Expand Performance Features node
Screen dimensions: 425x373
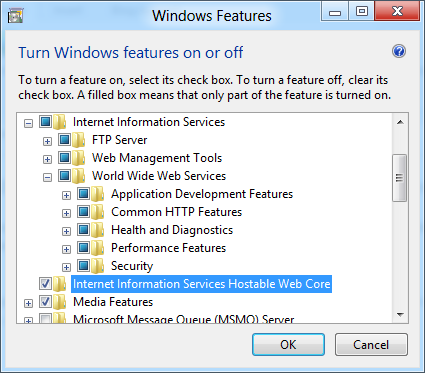(x=66, y=250)
